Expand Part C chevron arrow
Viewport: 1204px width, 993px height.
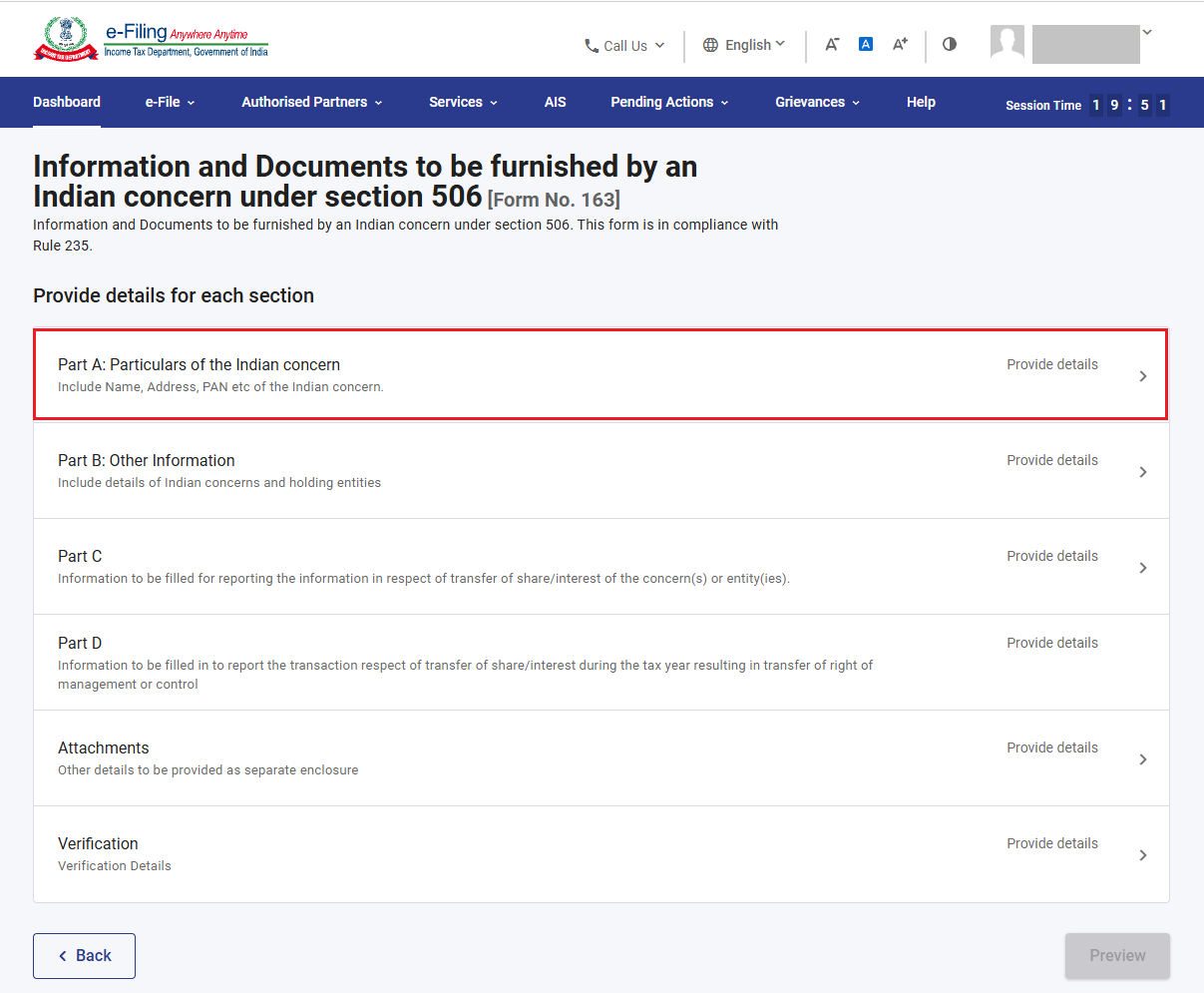pos(1143,568)
